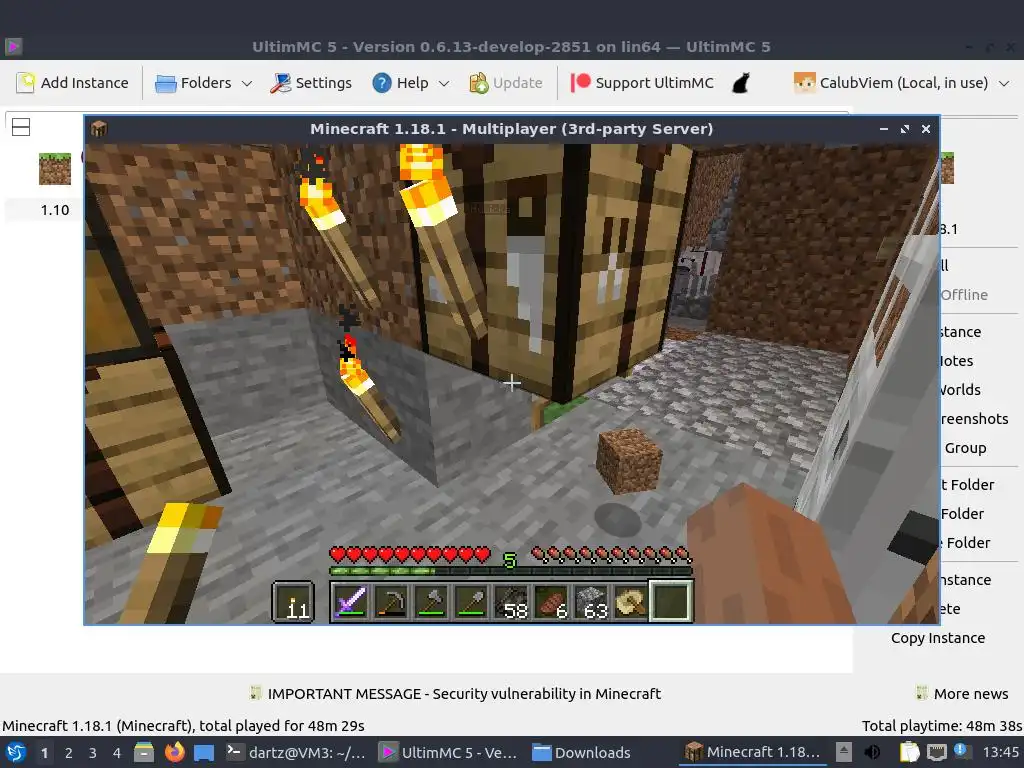Select the hotbar stack of 58 blocks
1024x768 pixels.
click(x=511, y=601)
